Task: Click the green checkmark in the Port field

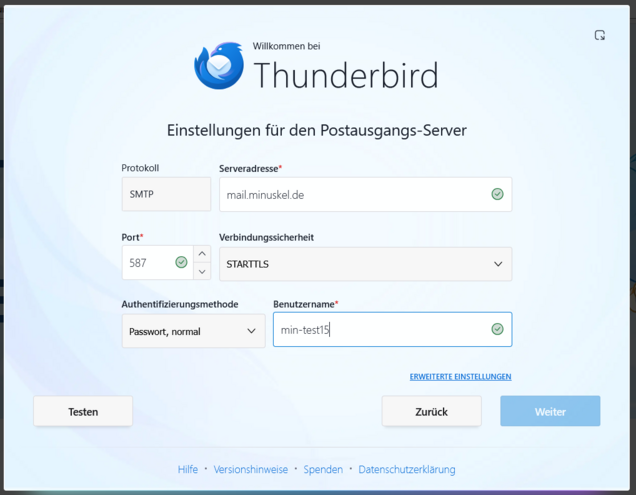Action: click(181, 263)
